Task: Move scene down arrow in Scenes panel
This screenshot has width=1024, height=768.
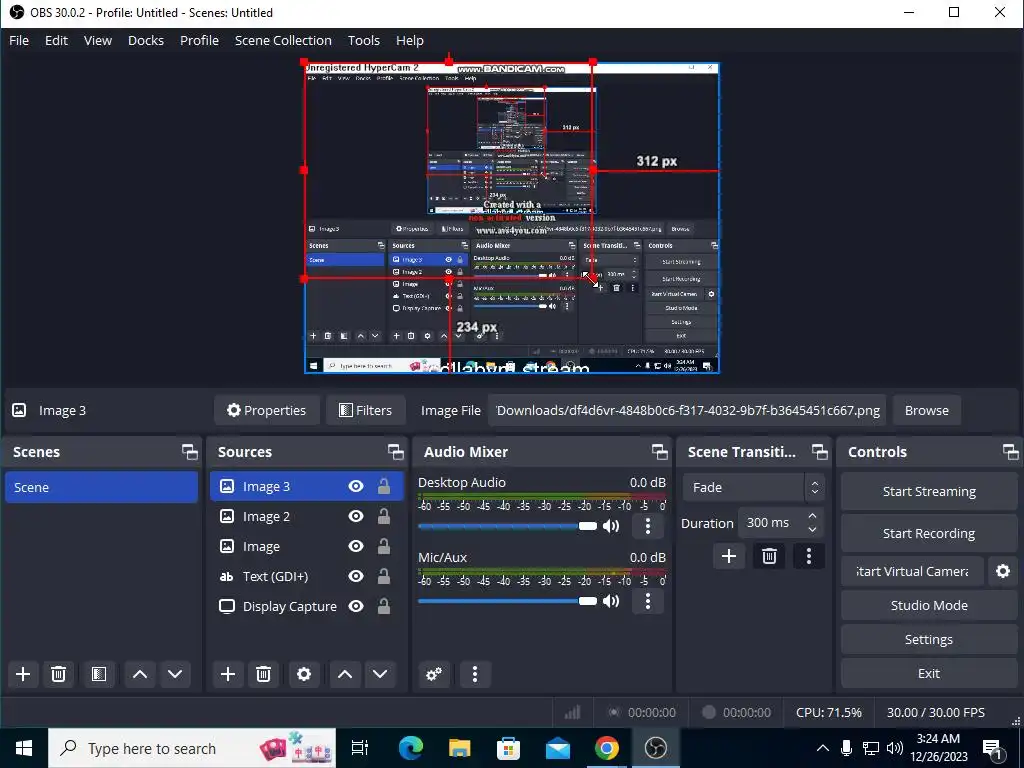Action: [x=175, y=674]
